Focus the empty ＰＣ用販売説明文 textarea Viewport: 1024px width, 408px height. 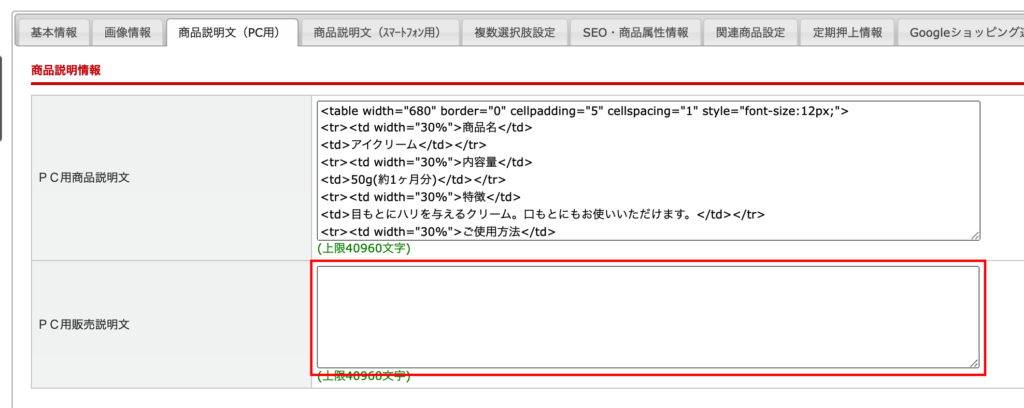pyautogui.click(x=648, y=317)
